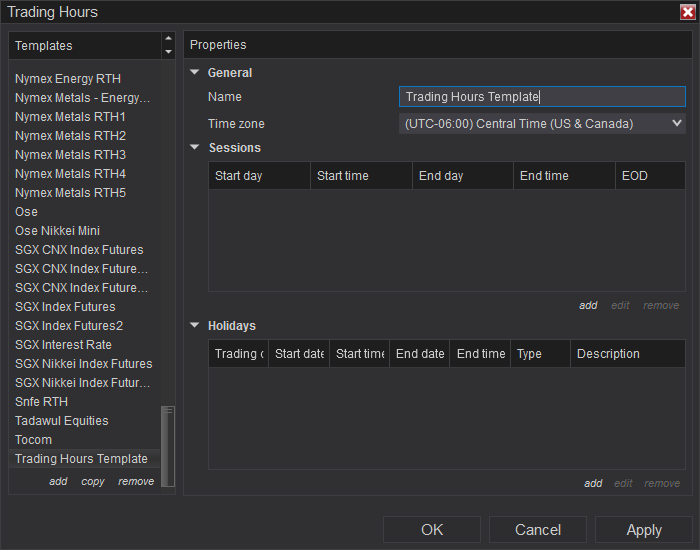Select Nymex Energy RTH template
The width and height of the screenshot is (700, 550).
pos(68,79)
